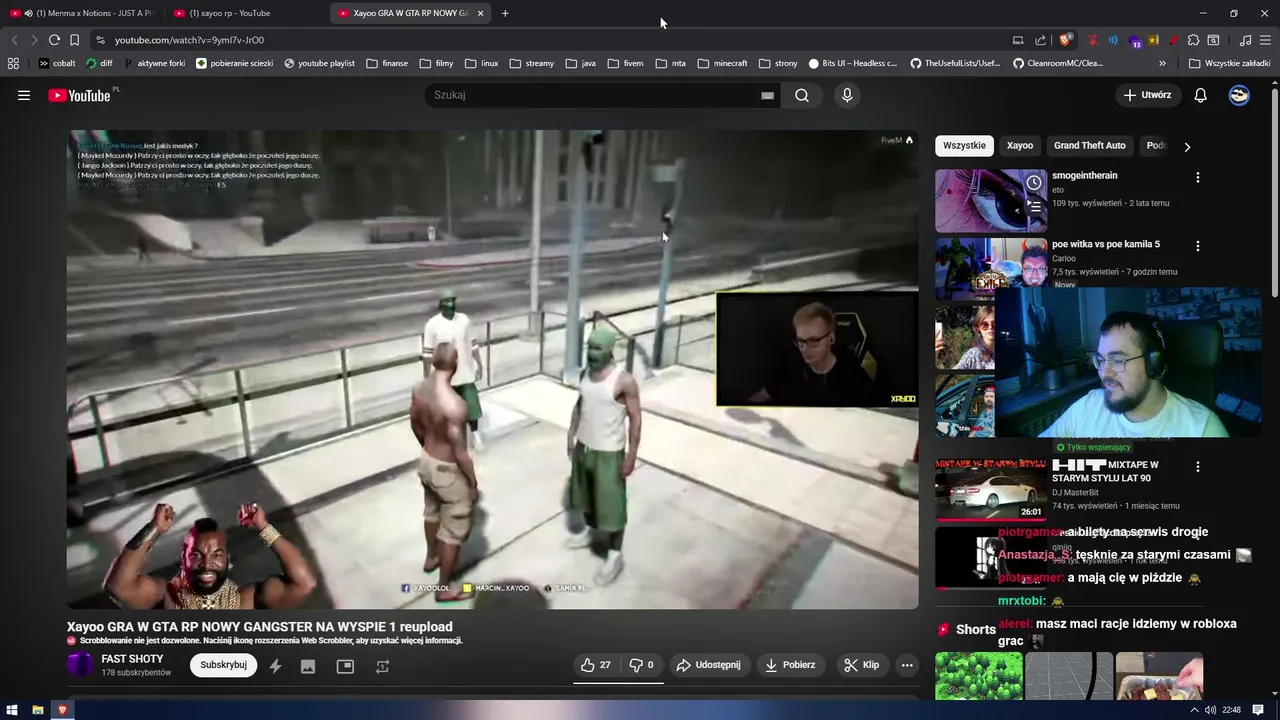Click the Pobierz download button

[x=790, y=665]
